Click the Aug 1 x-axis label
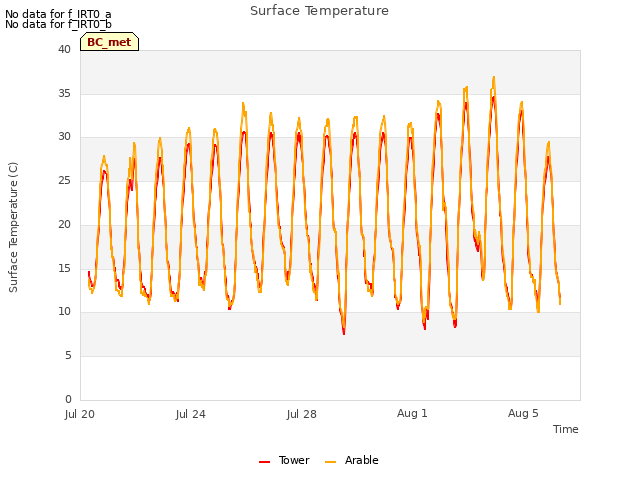 click(x=412, y=413)
